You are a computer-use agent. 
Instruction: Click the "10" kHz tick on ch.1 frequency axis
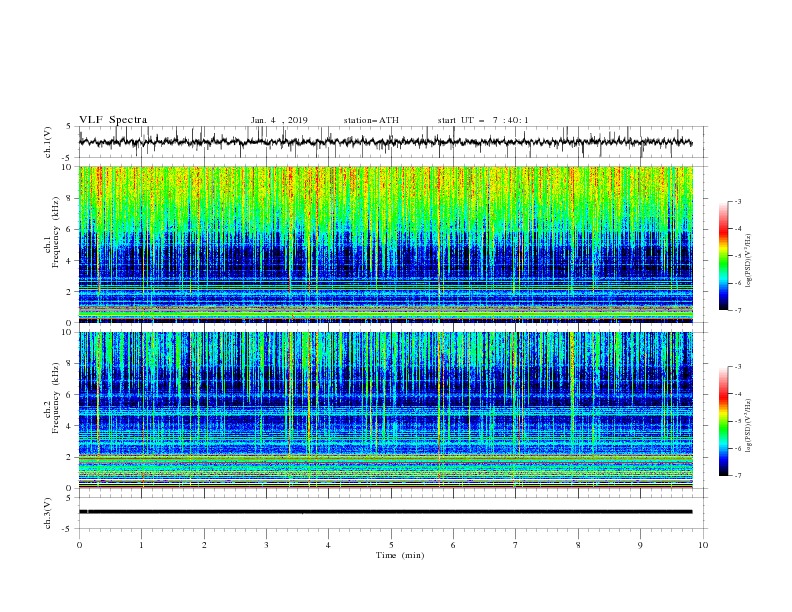67,167
